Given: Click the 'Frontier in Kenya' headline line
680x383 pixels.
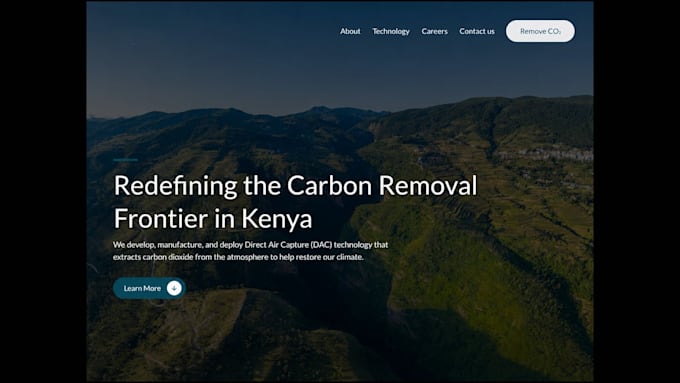Looking at the screenshot, I should pyautogui.click(x=213, y=218).
